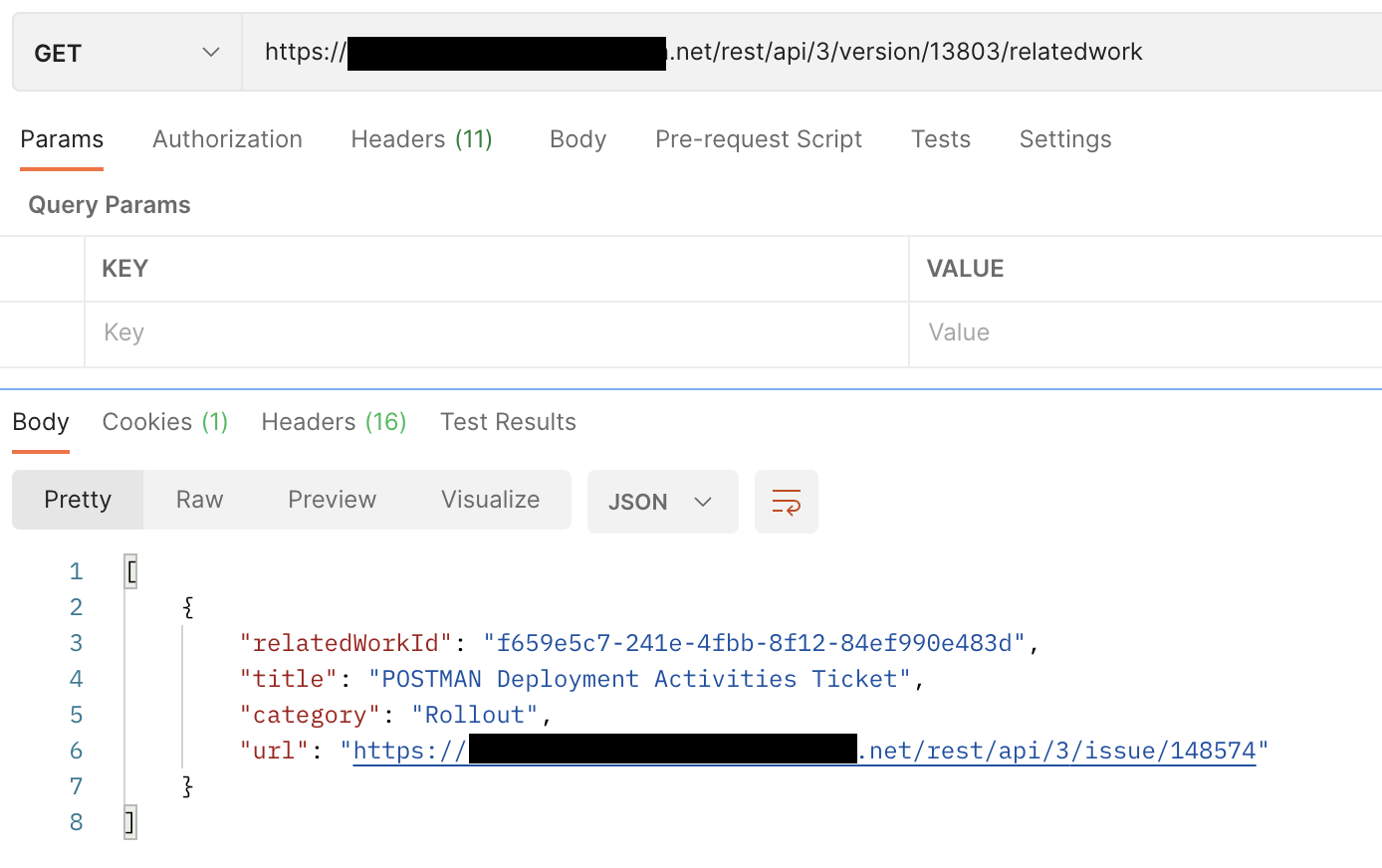Click line number 3 in the response gutter

pyautogui.click(x=76, y=643)
